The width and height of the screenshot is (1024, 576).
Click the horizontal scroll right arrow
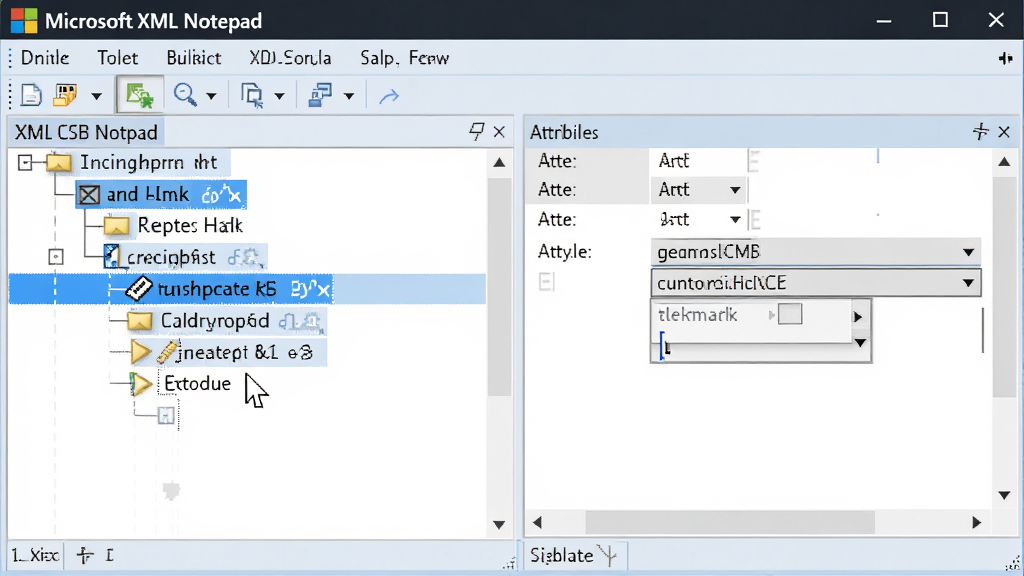click(x=976, y=522)
